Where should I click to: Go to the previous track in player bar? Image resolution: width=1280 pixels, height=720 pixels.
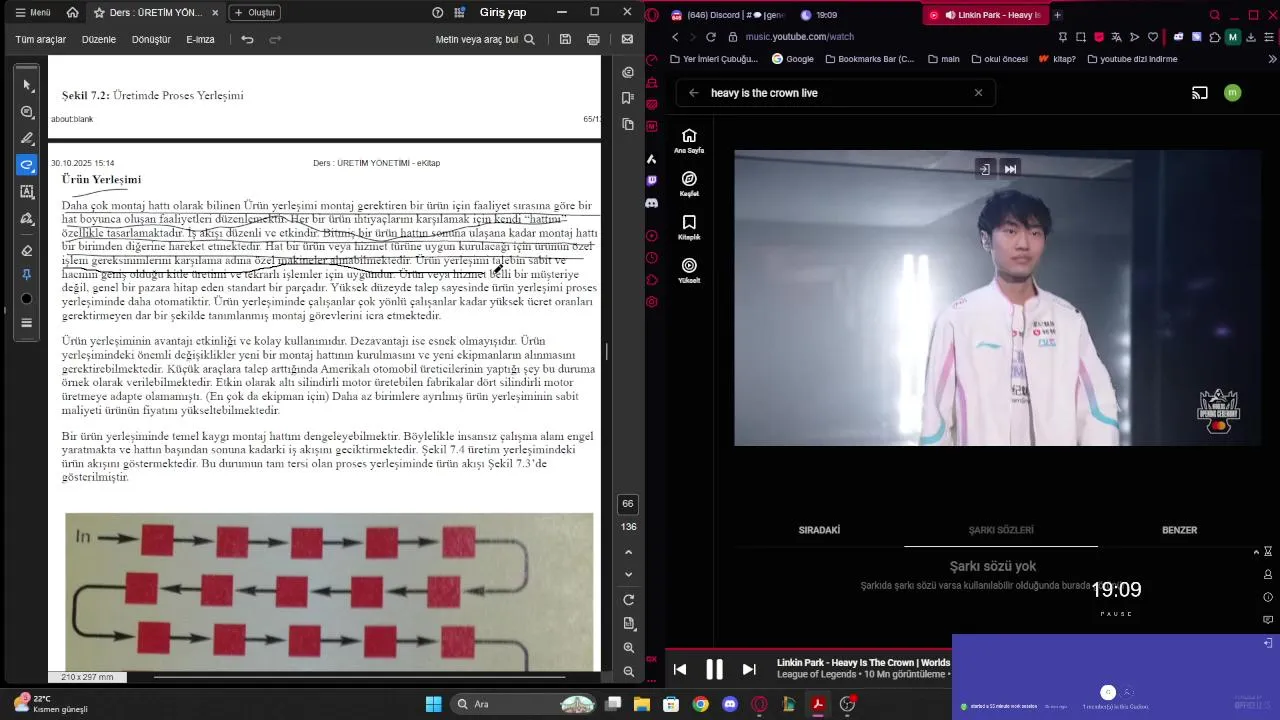click(680, 669)
